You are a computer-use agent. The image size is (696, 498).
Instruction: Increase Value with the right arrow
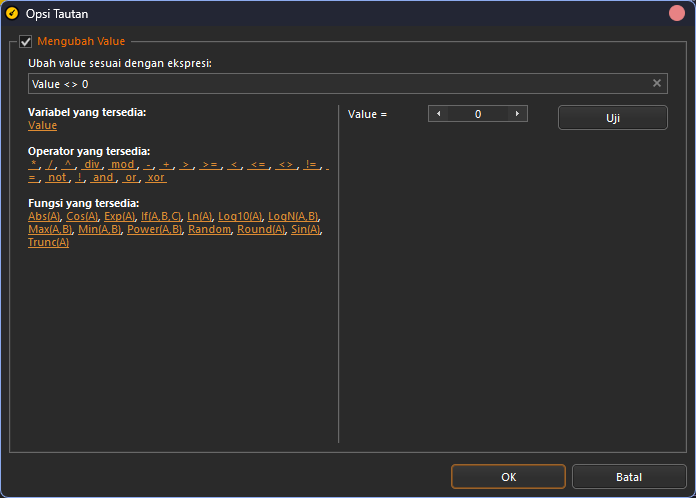pos(517,114)
